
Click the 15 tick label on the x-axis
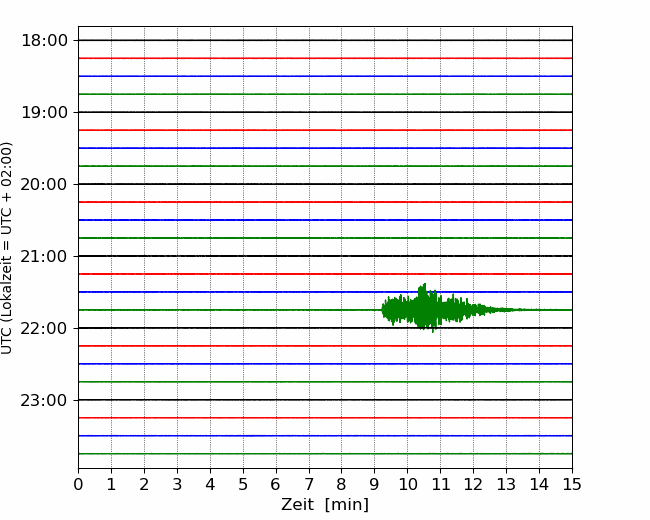coord(572,485)
